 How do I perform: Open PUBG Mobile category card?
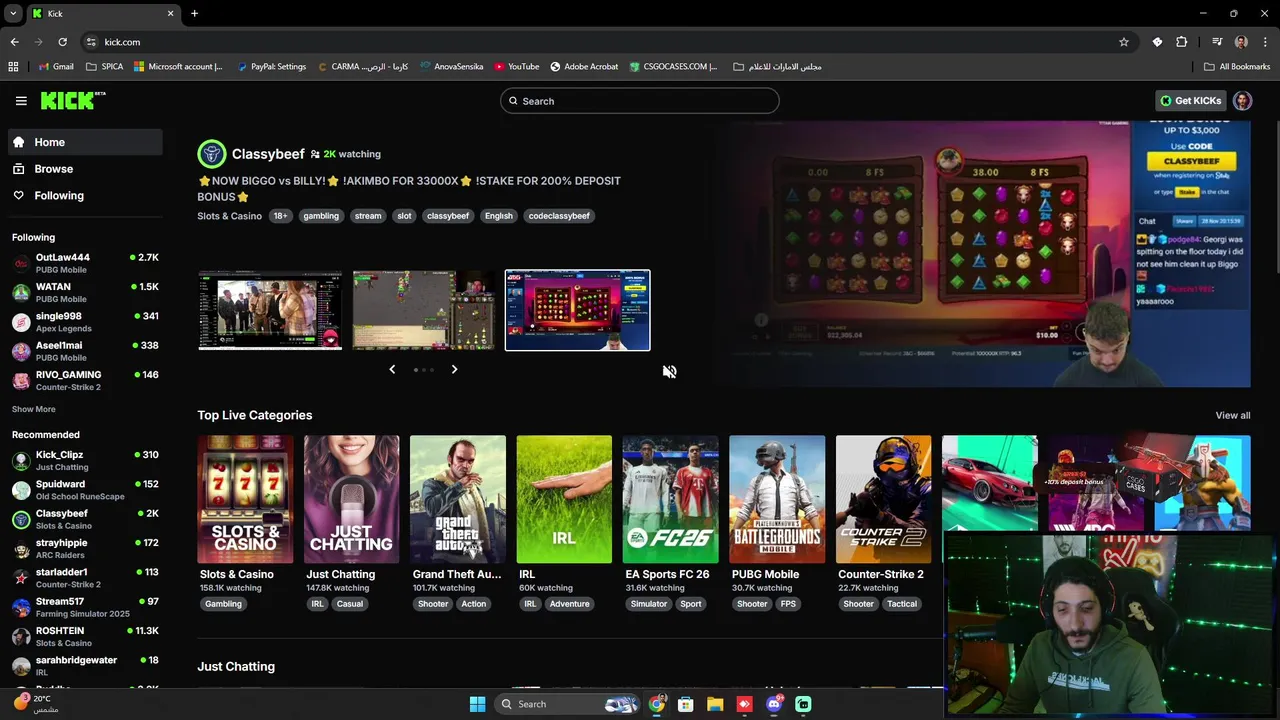[777, 499]
